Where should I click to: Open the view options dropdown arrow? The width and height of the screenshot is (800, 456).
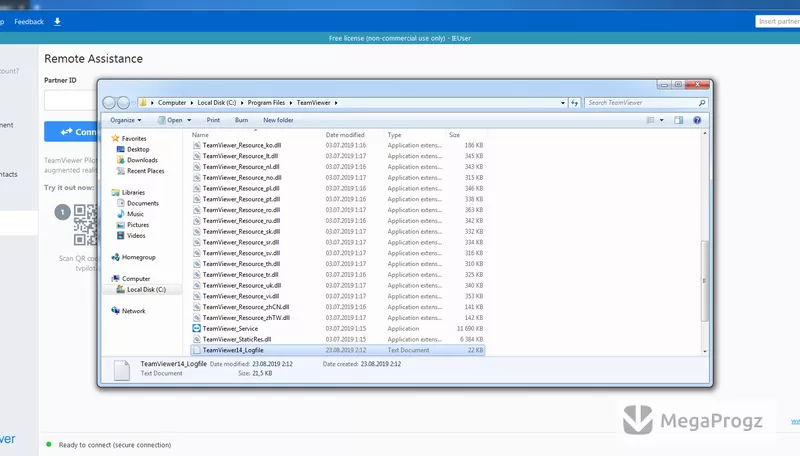[x=662, y=120]
